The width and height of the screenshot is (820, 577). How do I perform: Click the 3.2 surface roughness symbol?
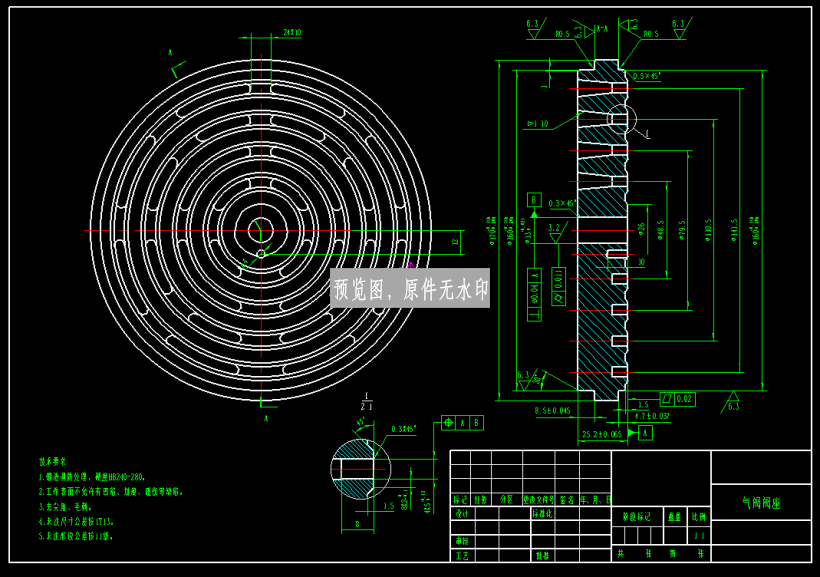tap(554, 232)
